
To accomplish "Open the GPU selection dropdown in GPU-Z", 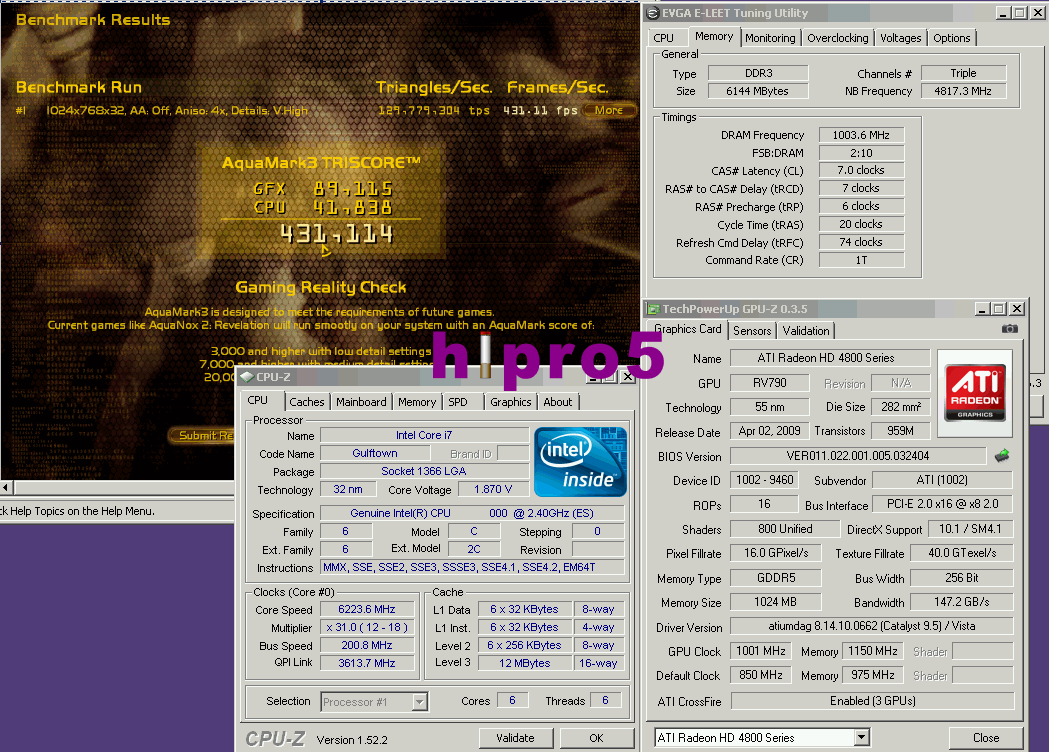I will (x=861, y=737).
